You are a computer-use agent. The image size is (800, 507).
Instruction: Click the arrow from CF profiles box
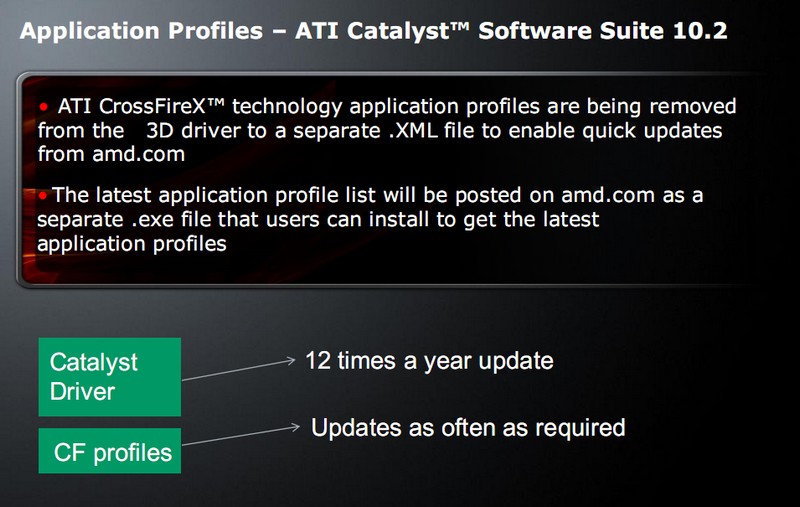pos(241,434)
